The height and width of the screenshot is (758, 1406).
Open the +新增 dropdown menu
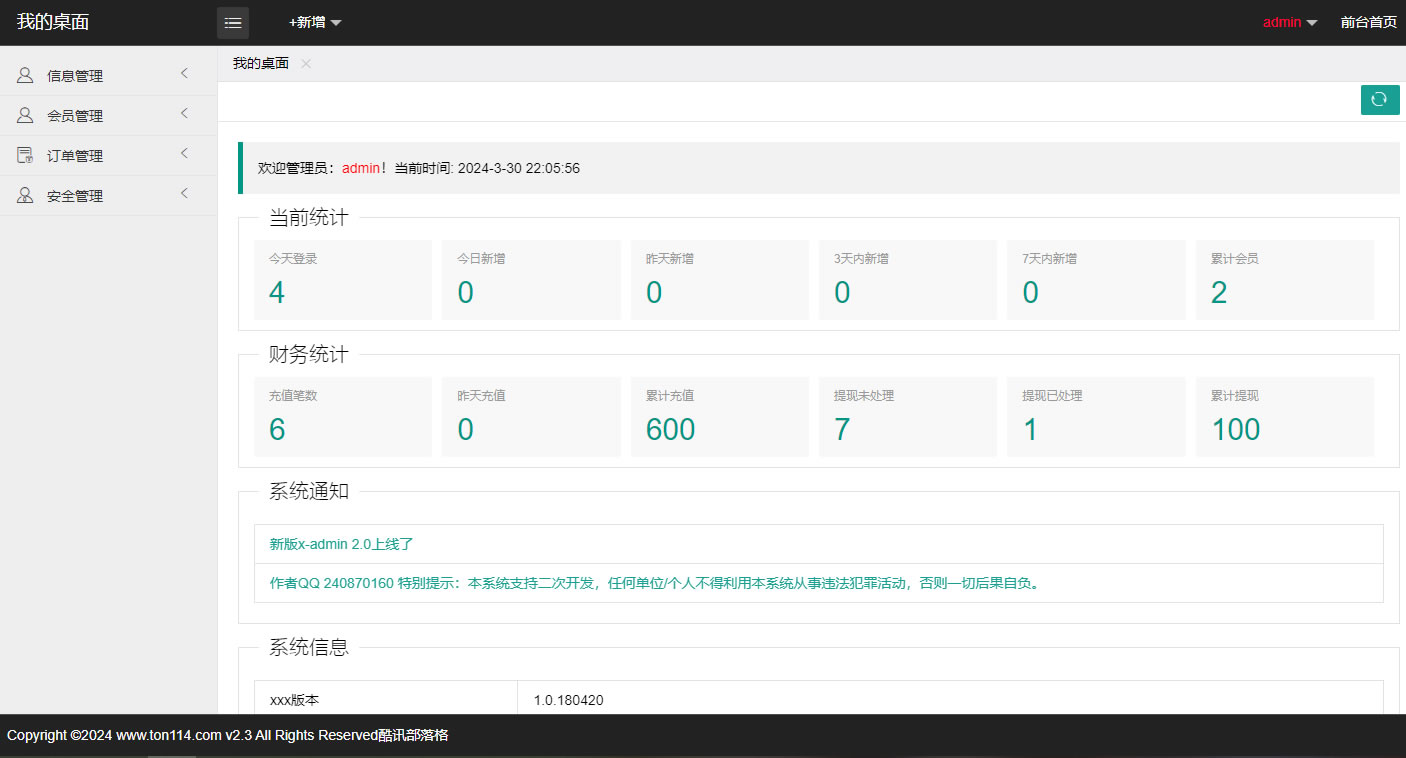(x=315, y=22)
